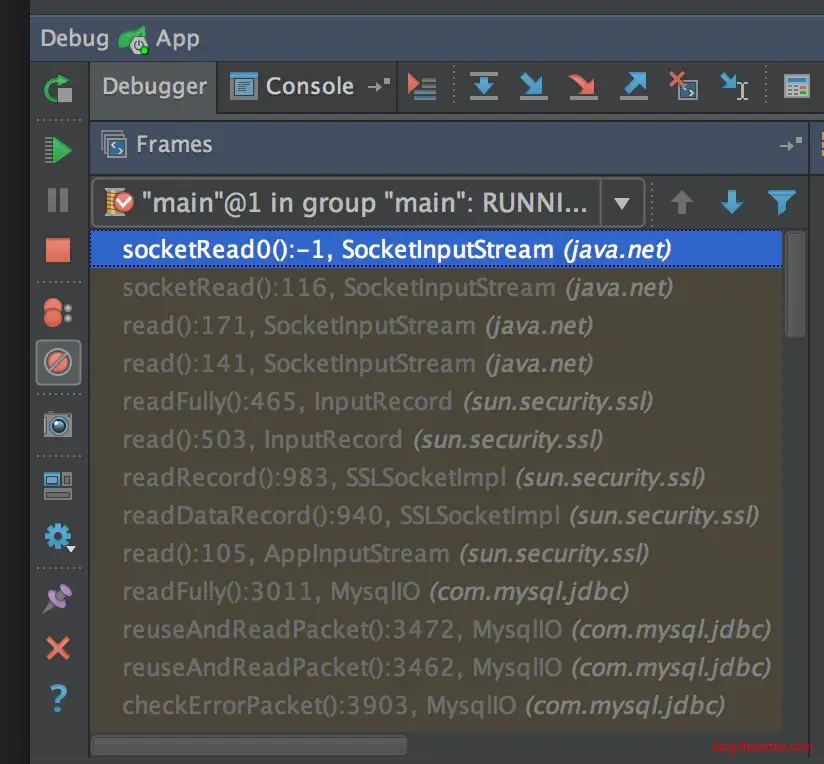Viewport: 824px width, 764px height.
Task: Open help via question mark icon
Action: point(58,697)
